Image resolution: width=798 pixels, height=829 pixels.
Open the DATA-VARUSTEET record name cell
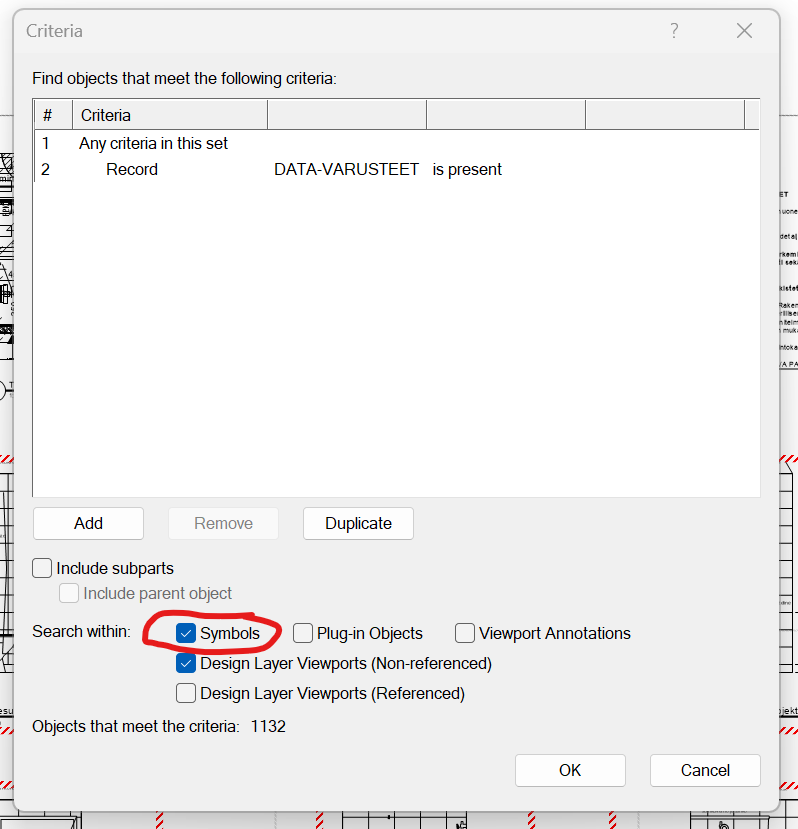pyautogui.click(x=346, y=170)
